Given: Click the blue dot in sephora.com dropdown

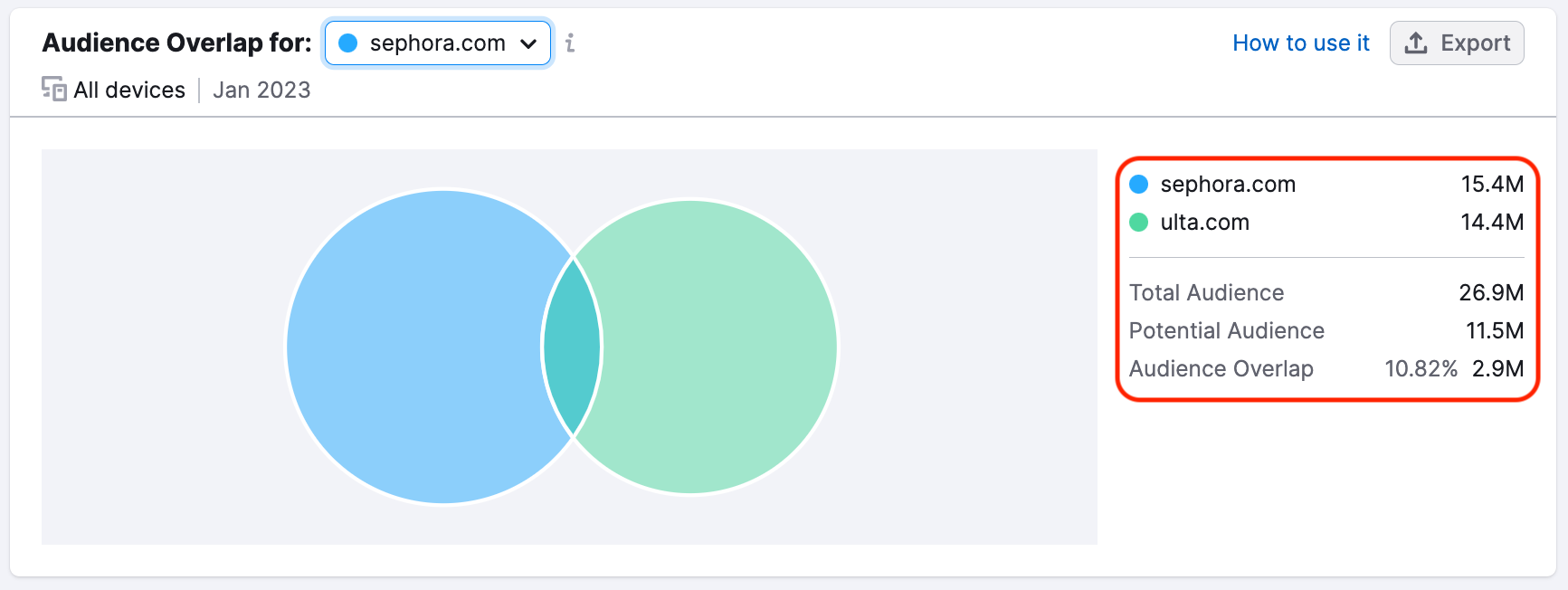Looking at the screenshot, I should coord(347,43).
